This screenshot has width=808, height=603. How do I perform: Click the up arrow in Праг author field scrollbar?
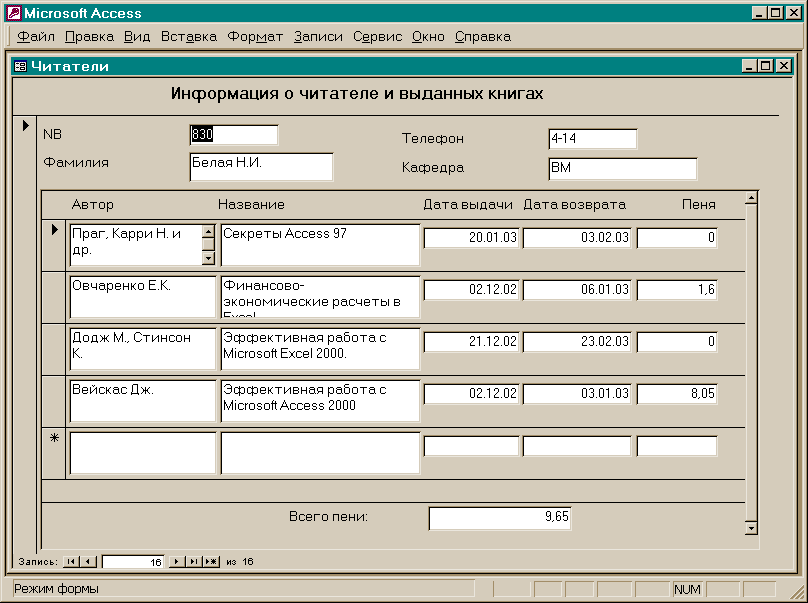(x=208, y=231)
